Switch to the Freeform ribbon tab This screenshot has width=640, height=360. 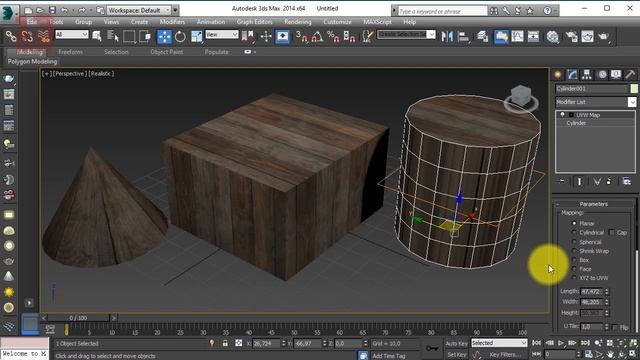point(70,52)
